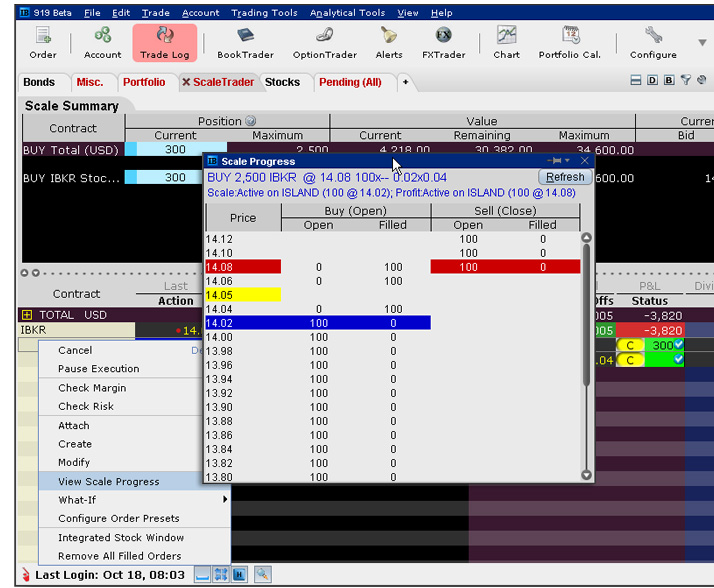Click the Position help info icon

point(250,121)
